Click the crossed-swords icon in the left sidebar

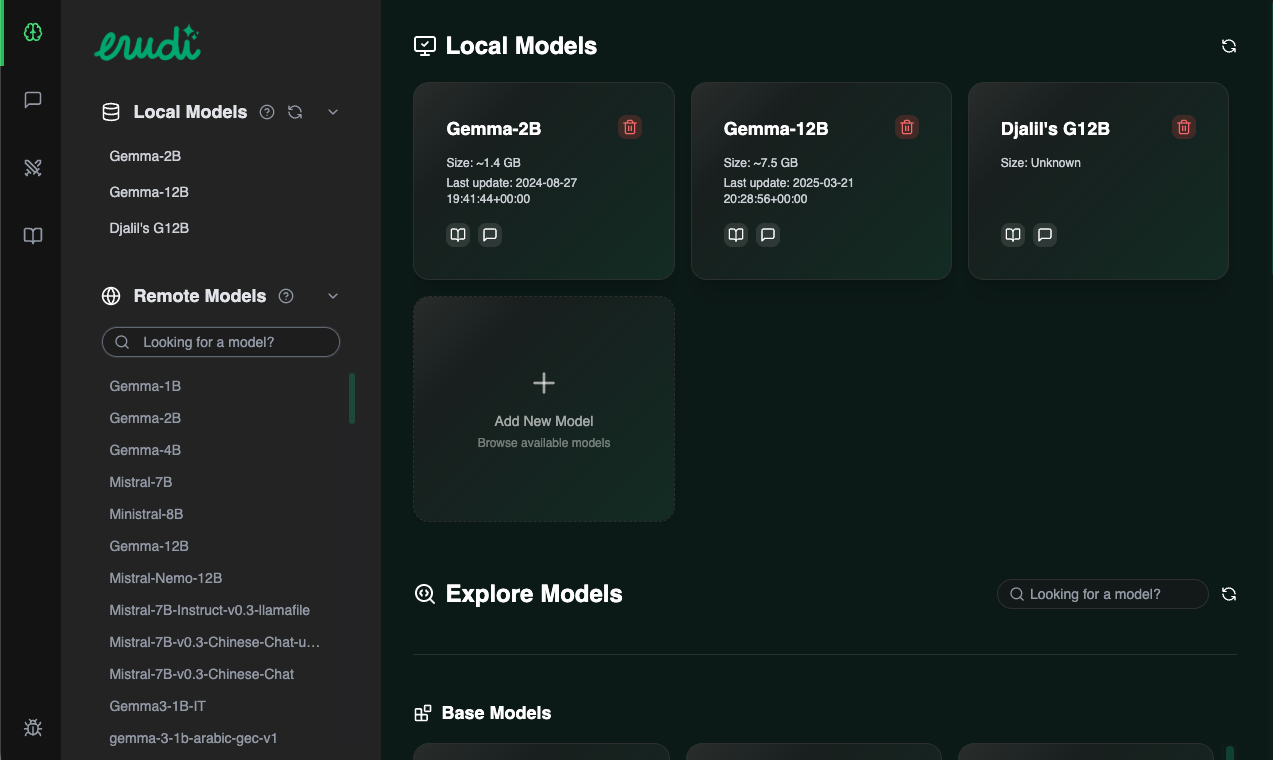pyautogui.click(x=33, y=167)
